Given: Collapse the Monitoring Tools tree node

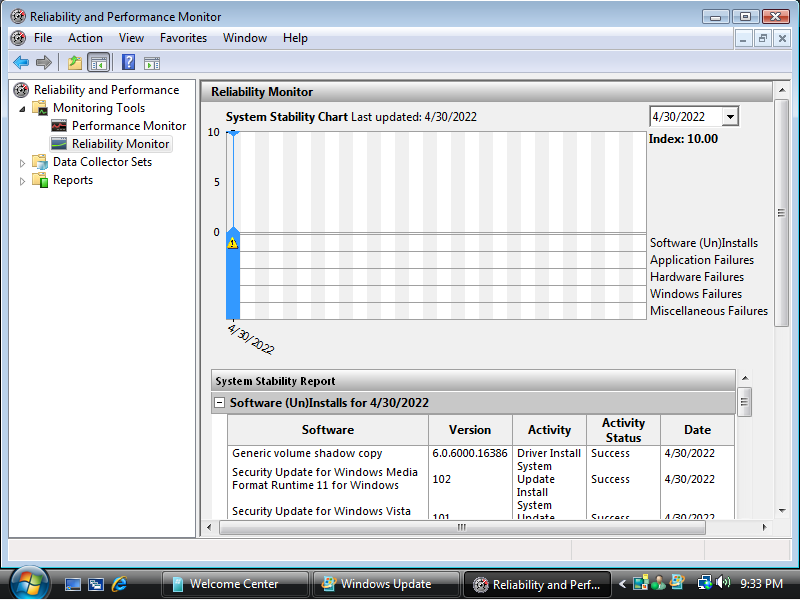Looking at the screenshot, I should click(23, 108).
